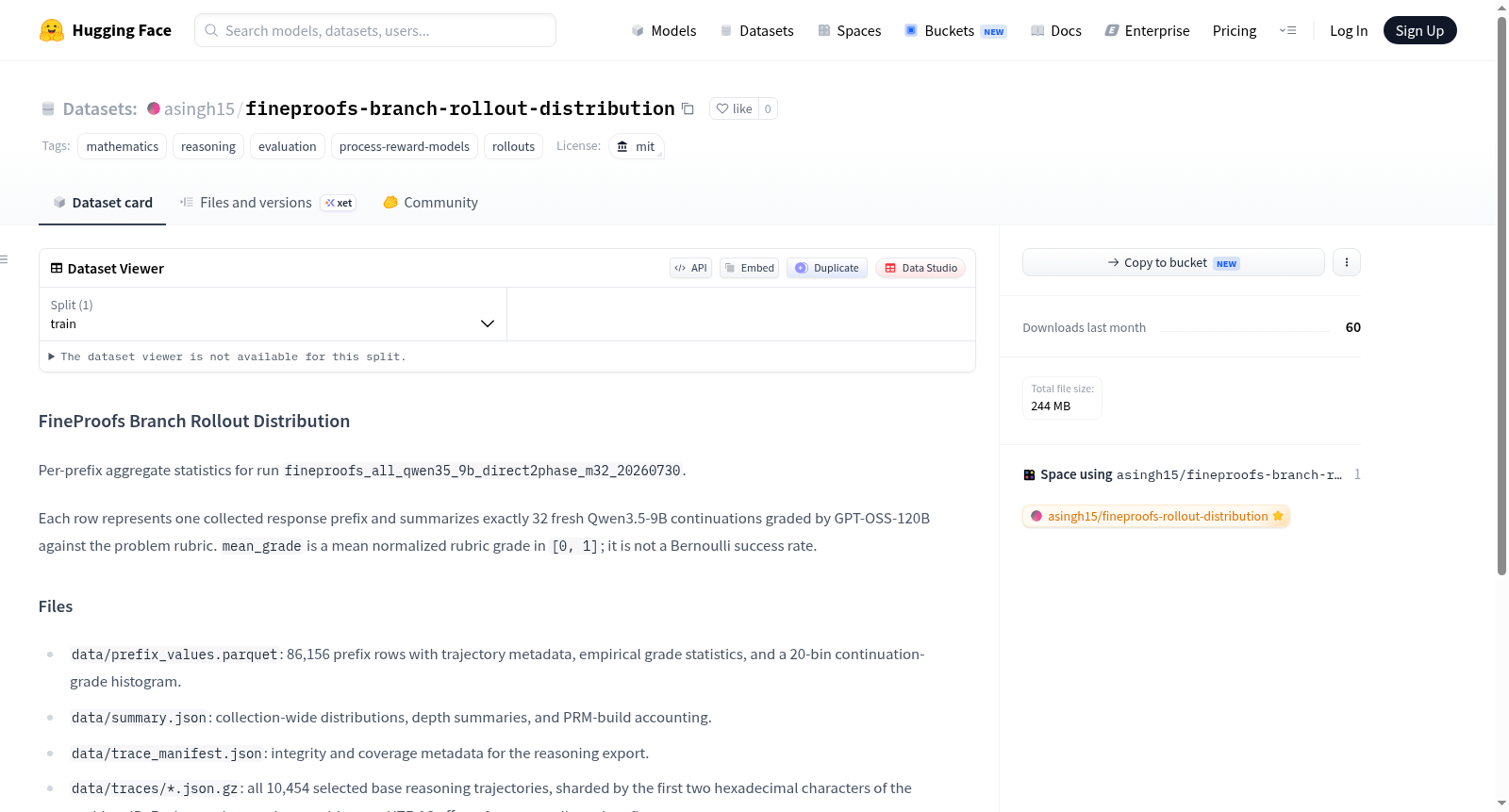Select the mathematics tag
This screenshot has height=812, width=1509.
[123, 146]
